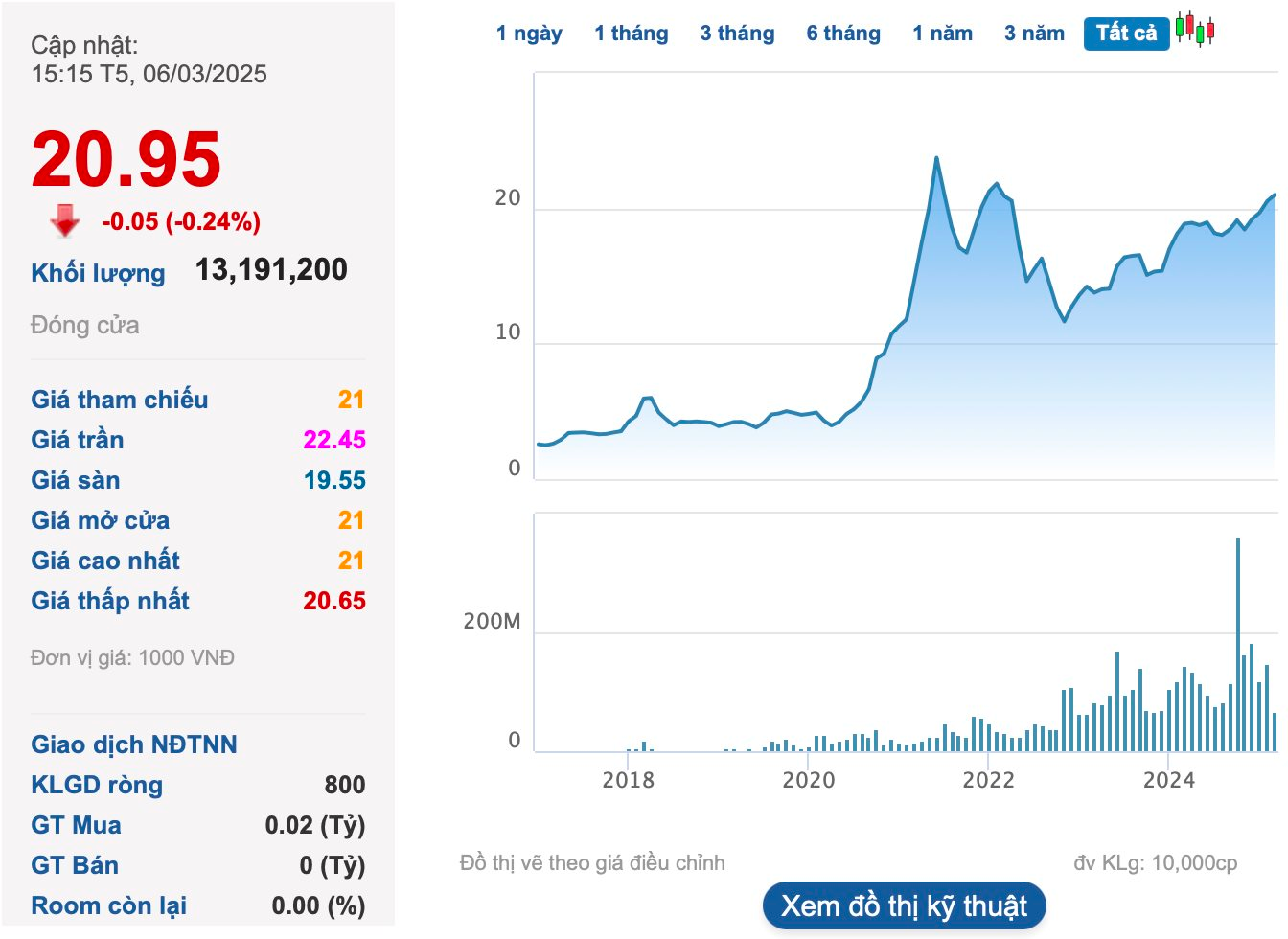Switch chart to 3 năm

tap(1034, 34)
